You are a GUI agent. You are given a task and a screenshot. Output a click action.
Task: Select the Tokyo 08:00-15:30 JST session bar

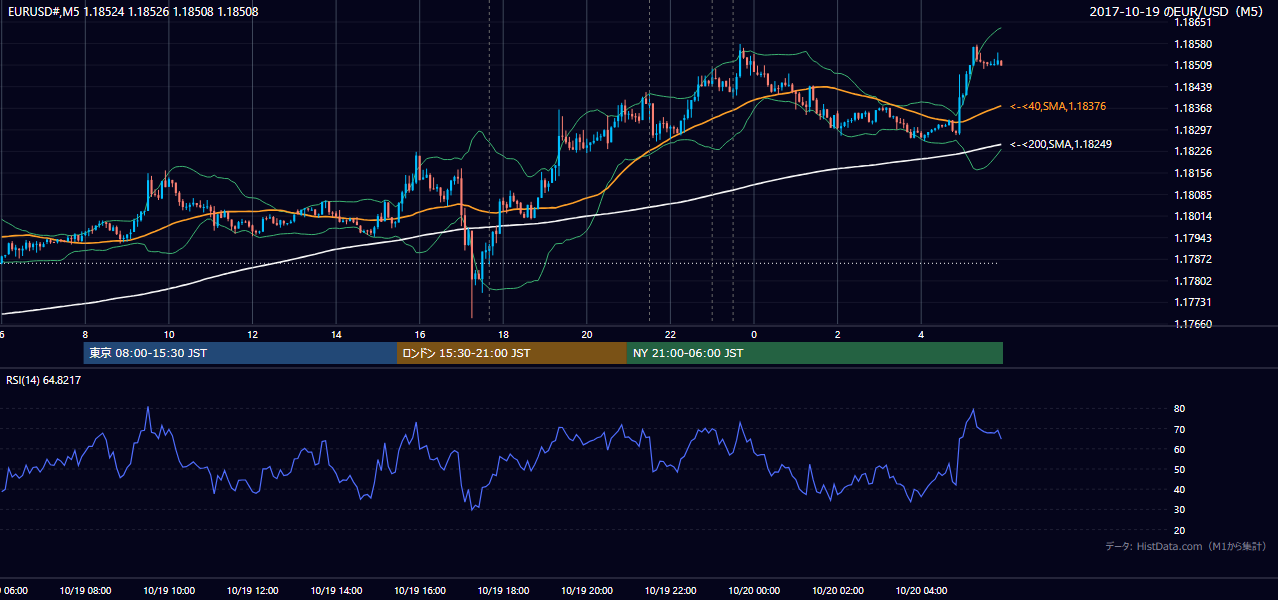[x=240, y=353]
